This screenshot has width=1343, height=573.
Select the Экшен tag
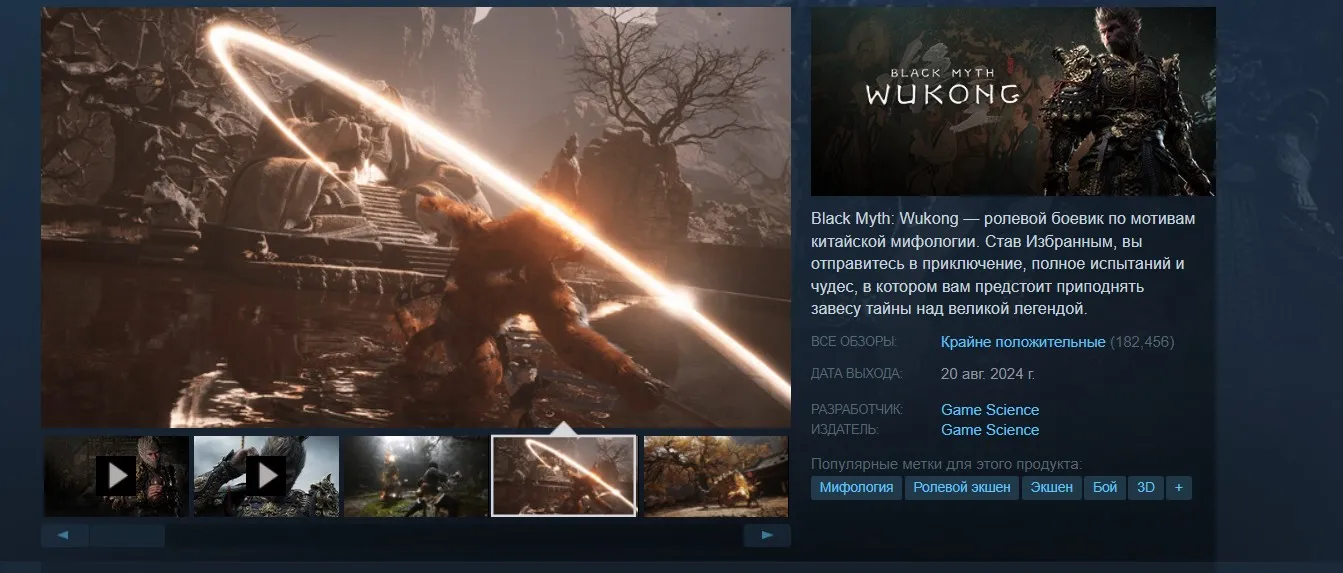tap(1052, 488)
